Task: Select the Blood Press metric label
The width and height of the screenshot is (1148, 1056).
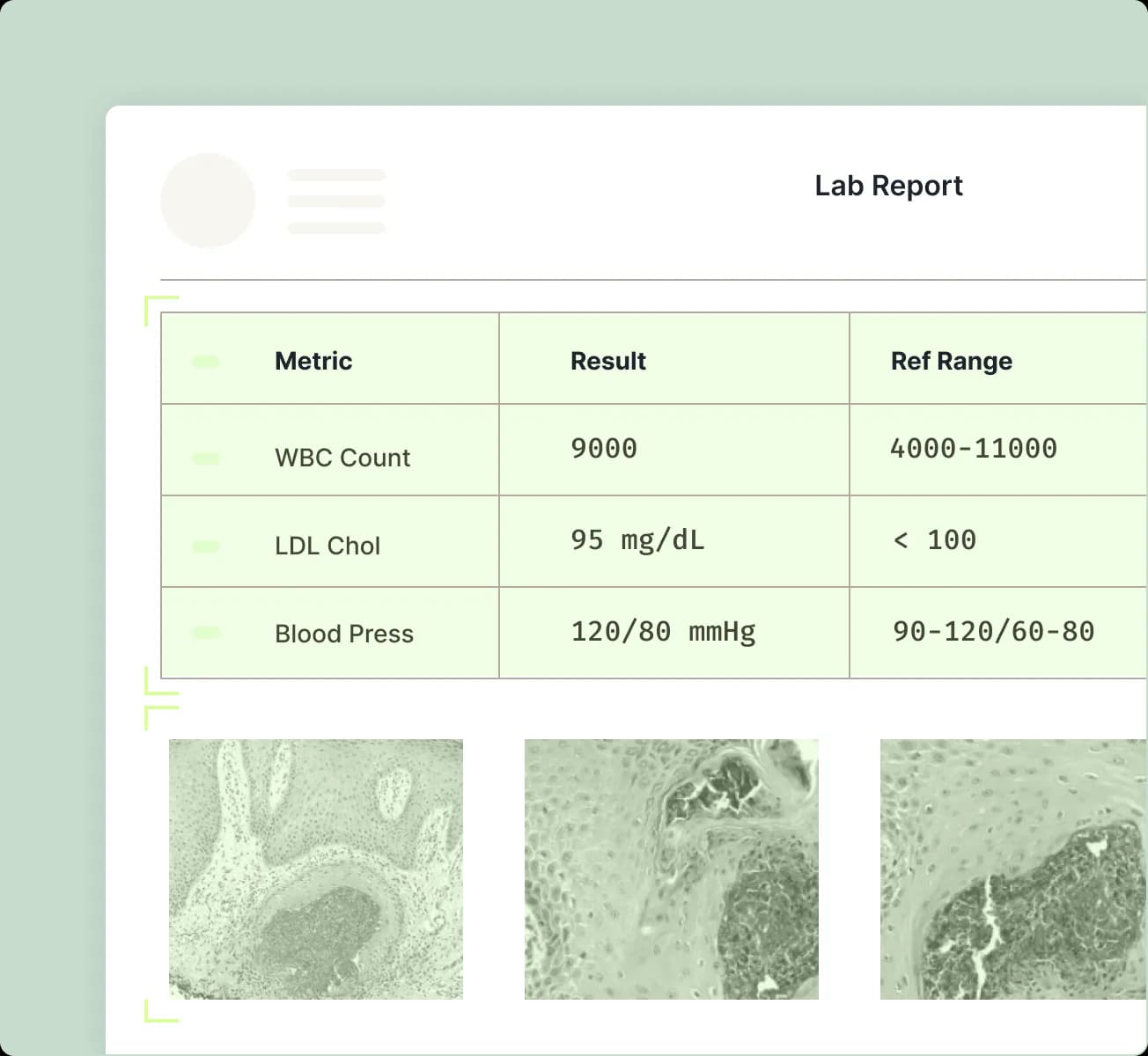Action: click(344, 634)
